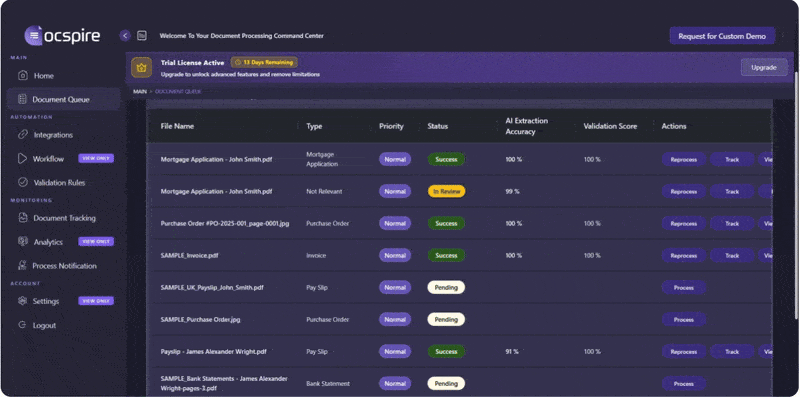Click the Process Notification icon
800x397 pixels.
pyautogui.click(x=22, y=265)
